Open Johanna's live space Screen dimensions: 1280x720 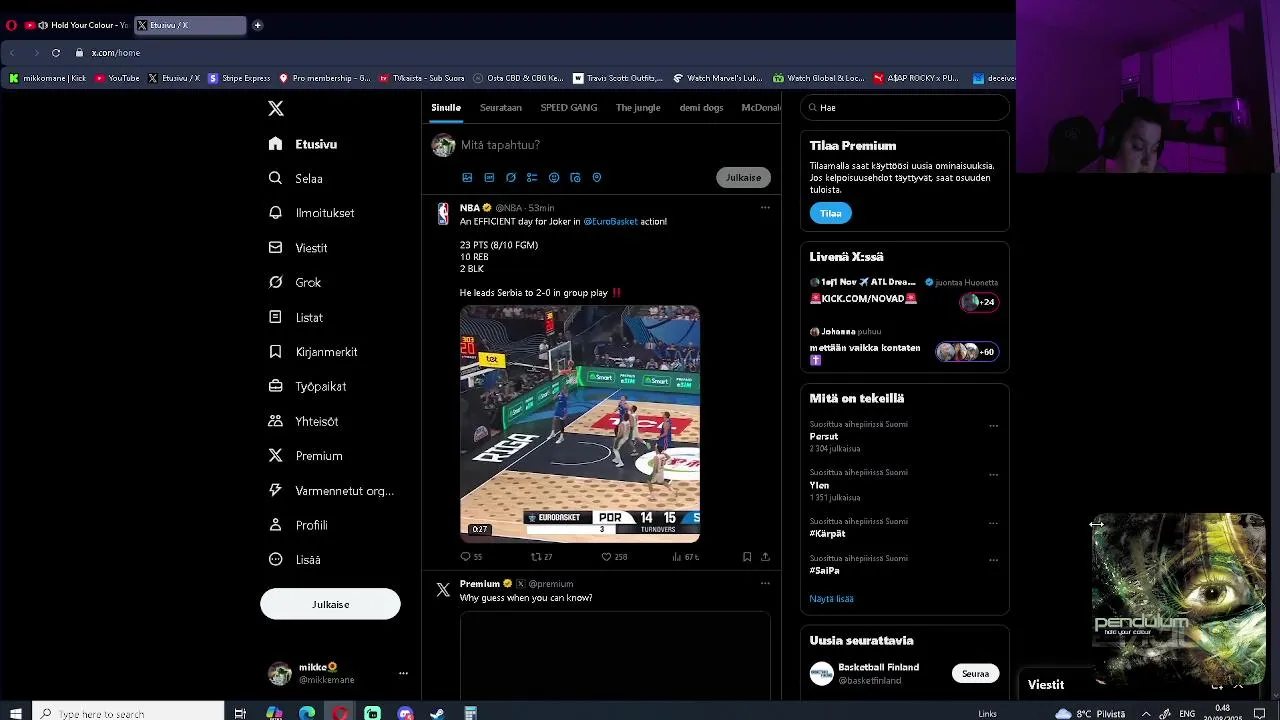904,346
